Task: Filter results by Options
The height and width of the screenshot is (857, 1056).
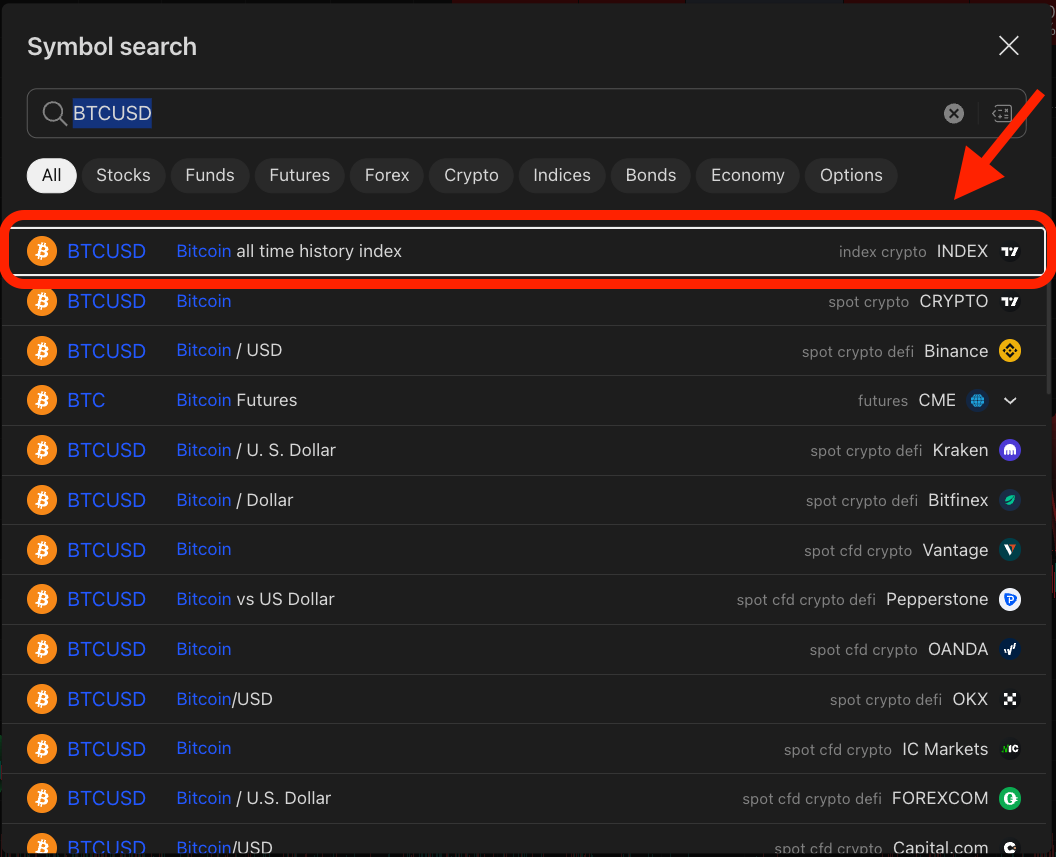Action: point(851,175)
